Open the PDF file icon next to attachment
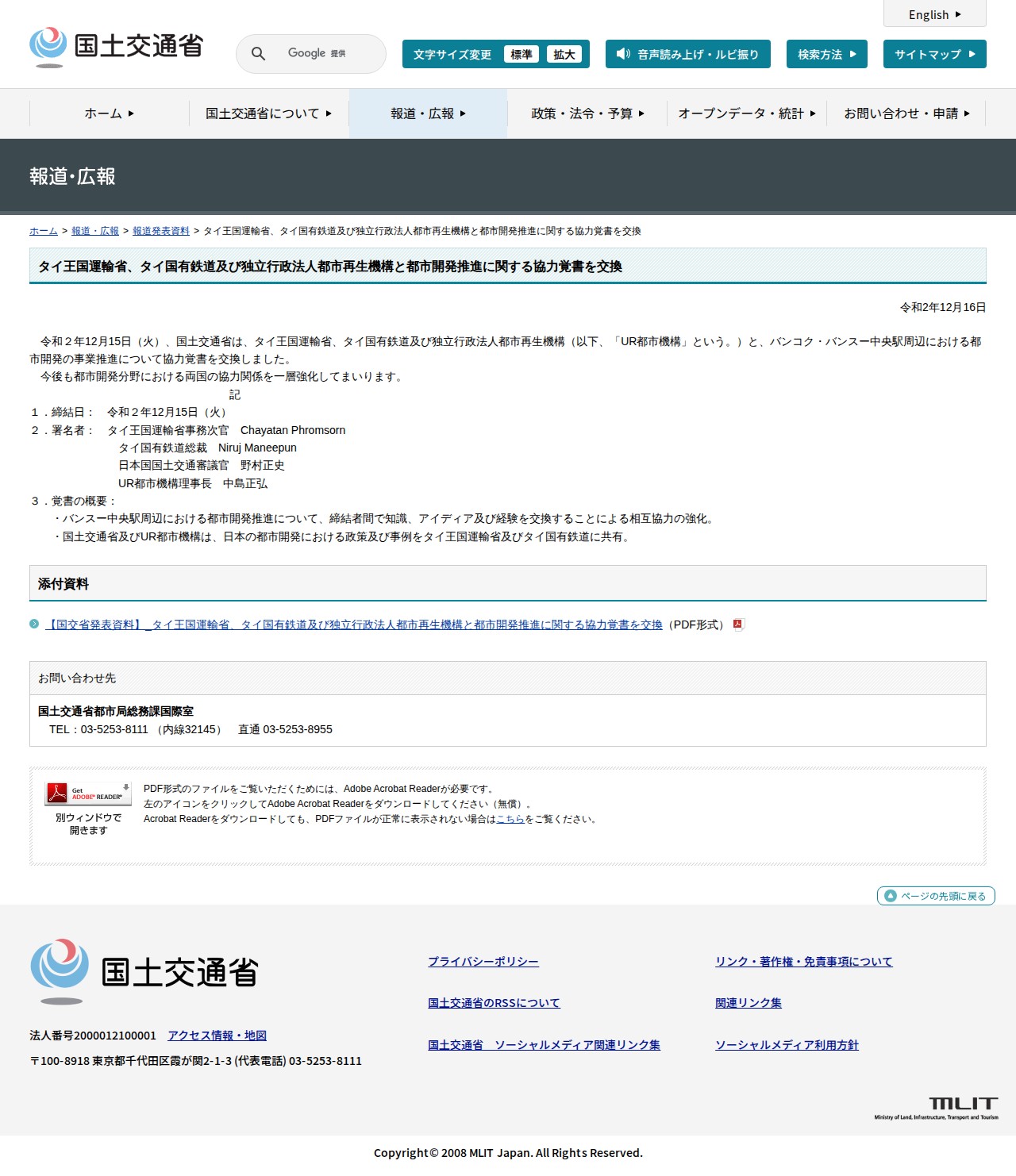 click(738, 625)
